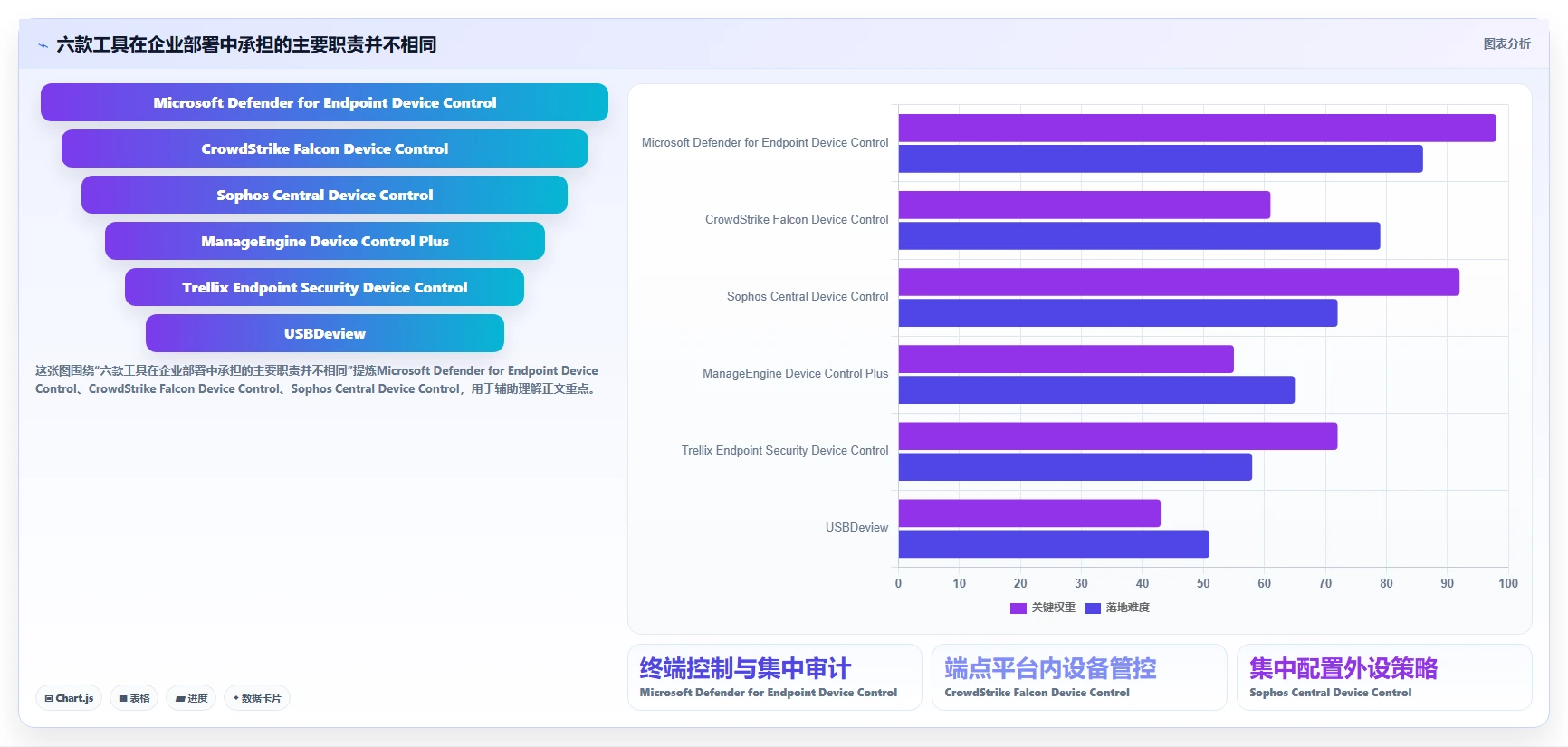Click the chart axis label Trellix Endpoint Security Device Control
Image resolution: width=1568 pixels, height=747 pixels.
pyautogui.click(x=785, y=451)
